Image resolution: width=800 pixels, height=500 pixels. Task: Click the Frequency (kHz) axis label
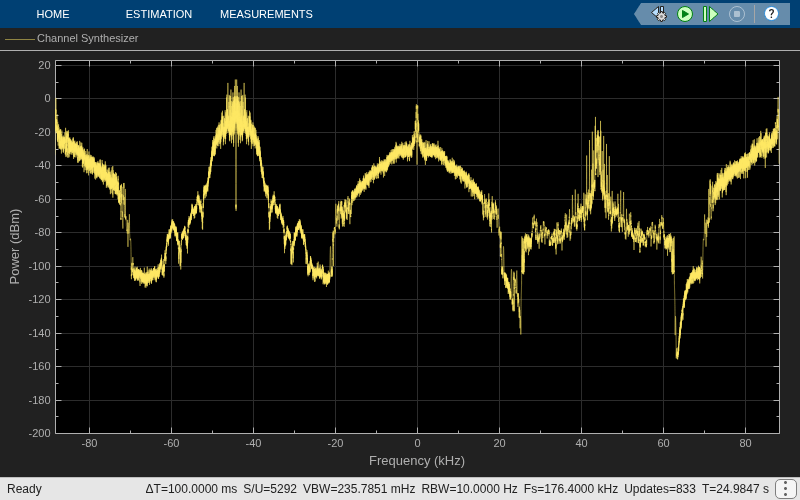click(417, 461)
